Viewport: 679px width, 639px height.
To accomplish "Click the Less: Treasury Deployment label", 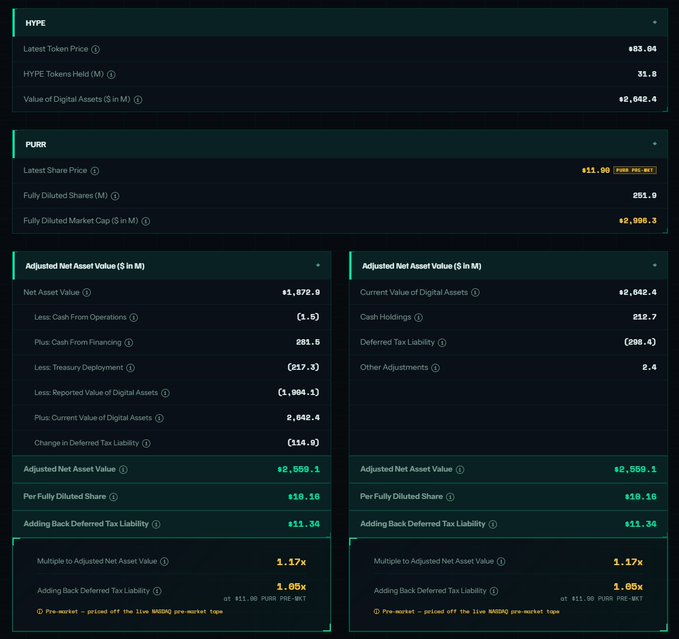I will [x=79, y=367].
